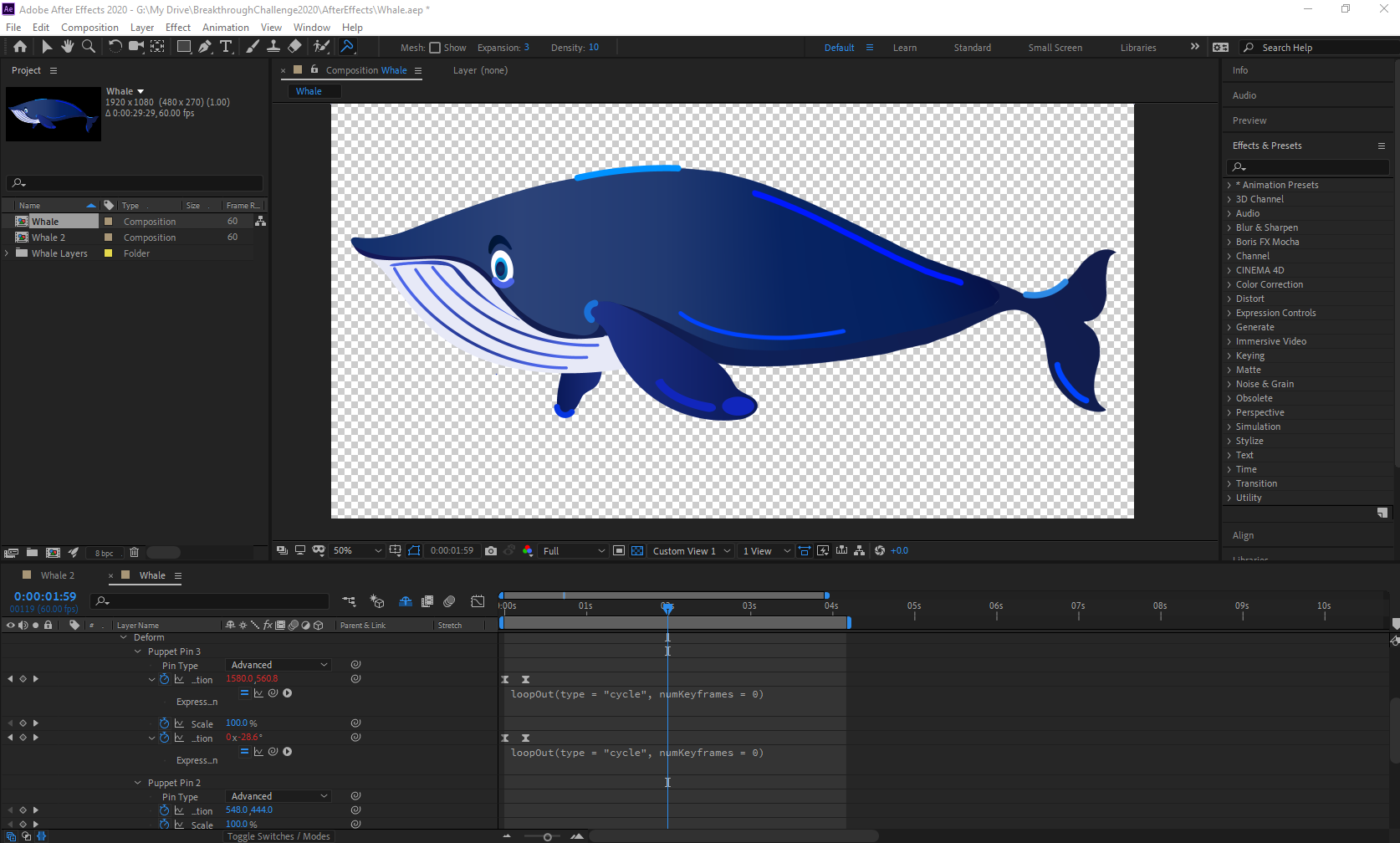Take a snapshot with the camera icon

[x=491, y=550]
